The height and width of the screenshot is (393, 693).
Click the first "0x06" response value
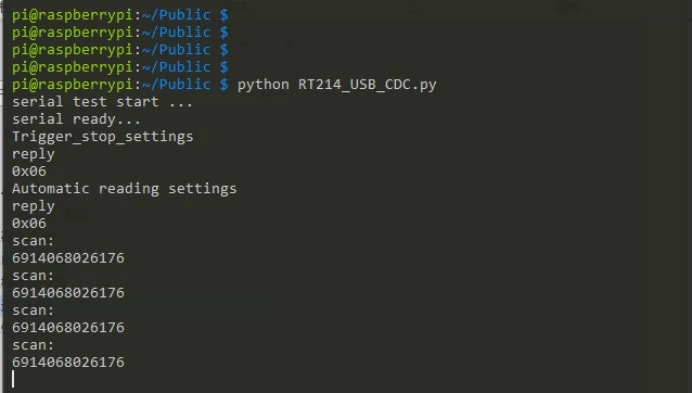(x=29, y=171)
